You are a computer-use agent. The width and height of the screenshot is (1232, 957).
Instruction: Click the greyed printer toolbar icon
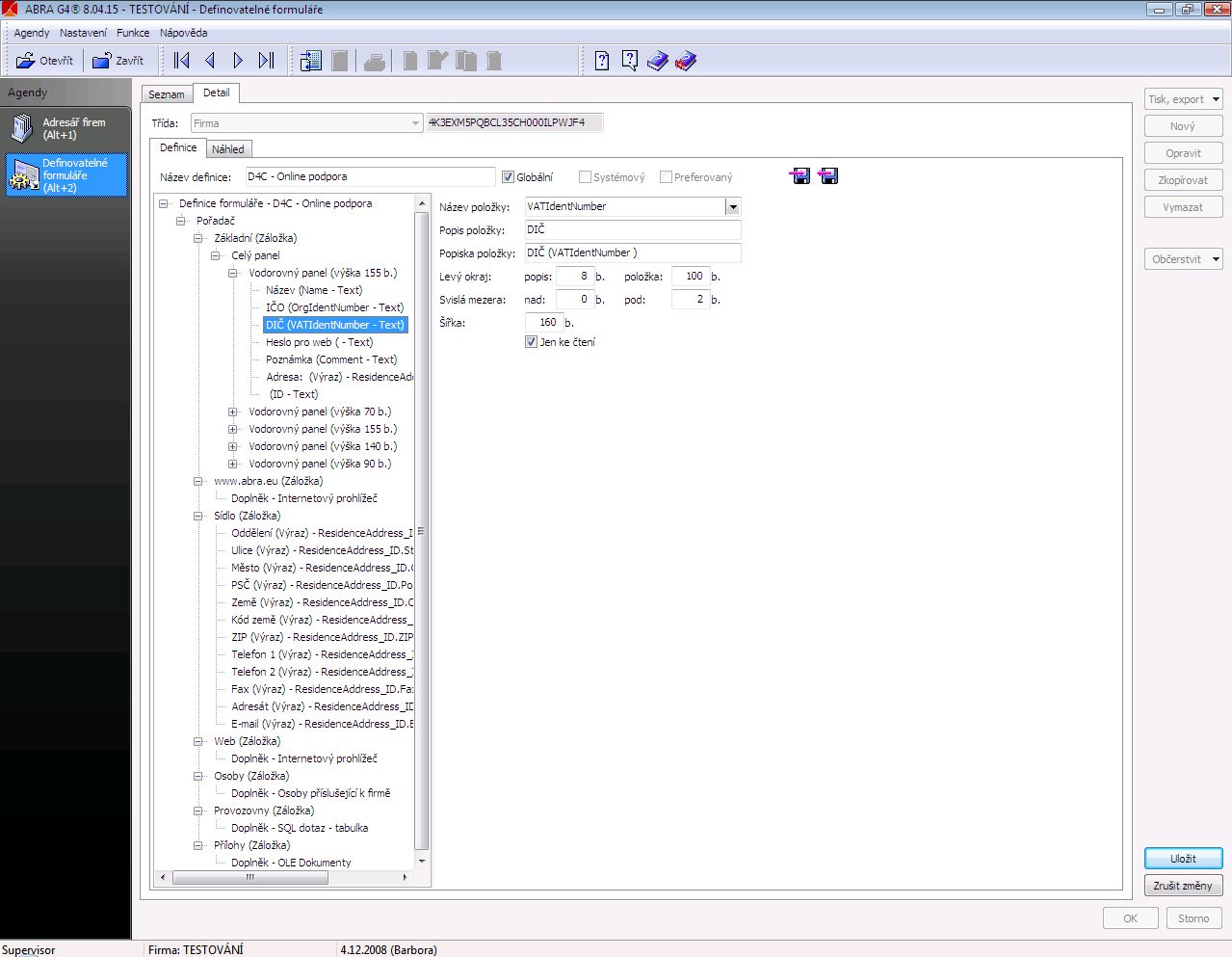click(x=375, y=62)
